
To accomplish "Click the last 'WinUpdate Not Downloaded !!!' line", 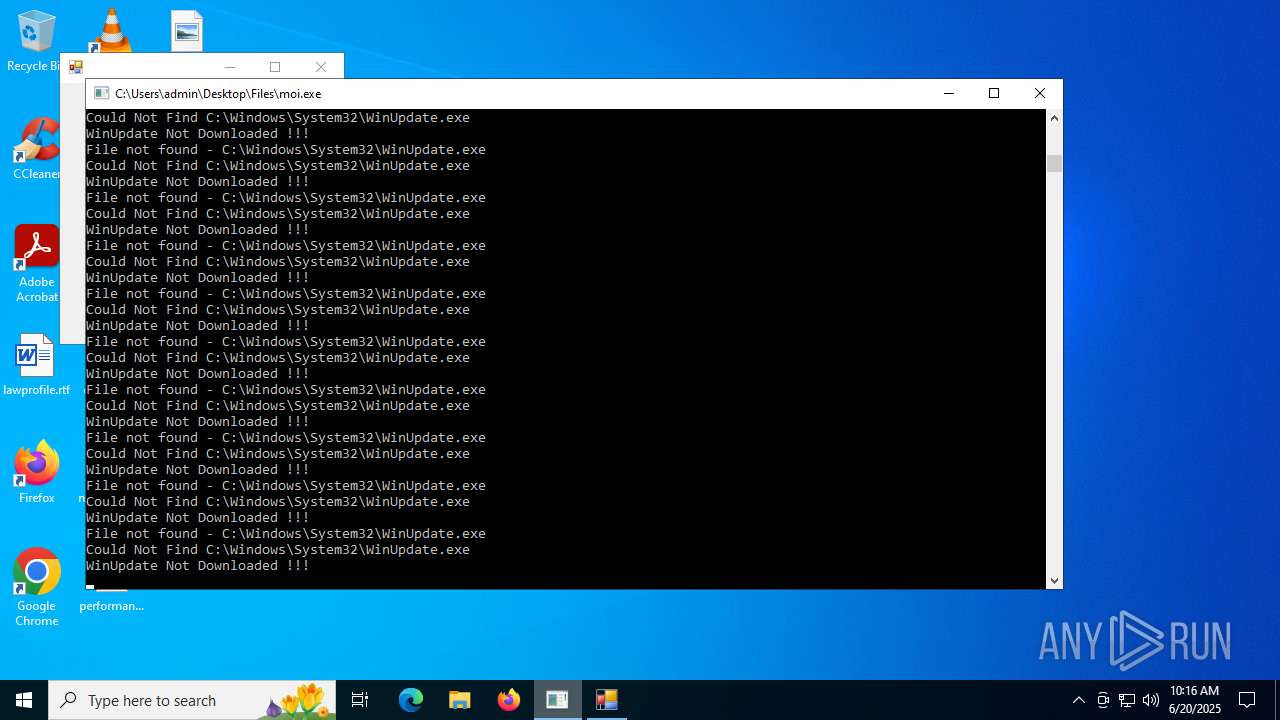I will (x=198, y=566).
